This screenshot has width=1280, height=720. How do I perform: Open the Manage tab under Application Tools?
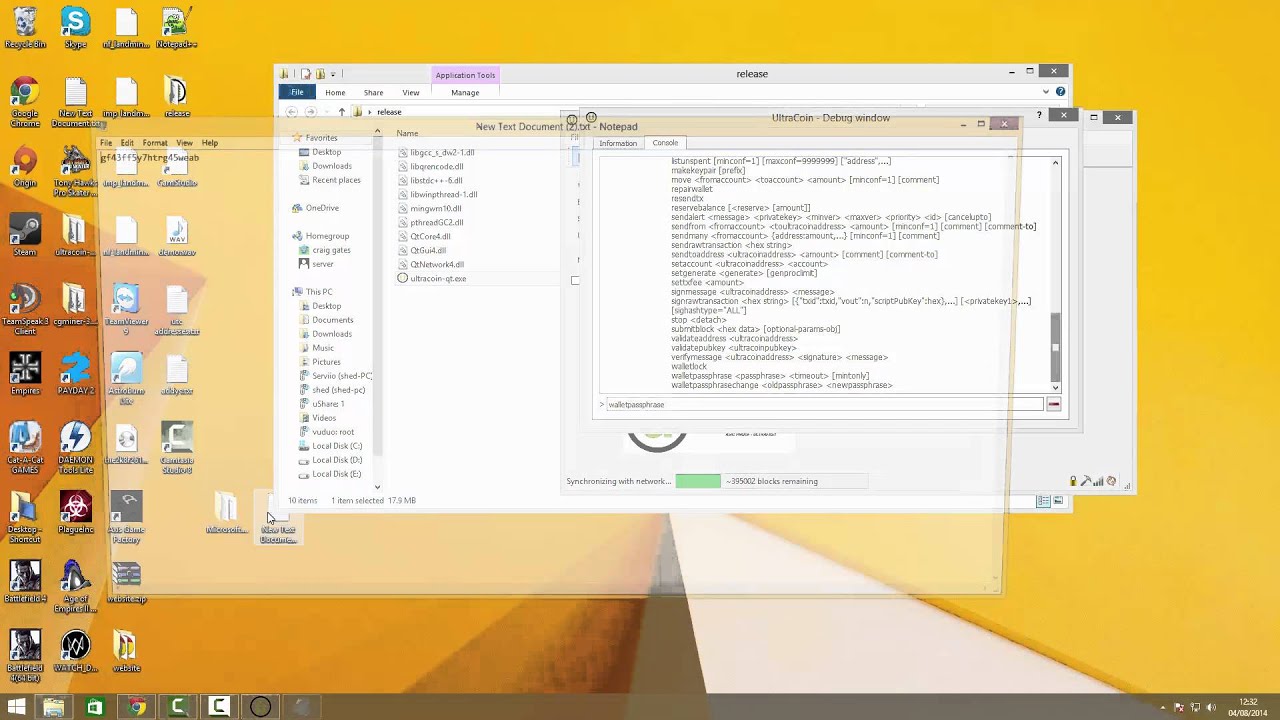[x=465, y=92]
